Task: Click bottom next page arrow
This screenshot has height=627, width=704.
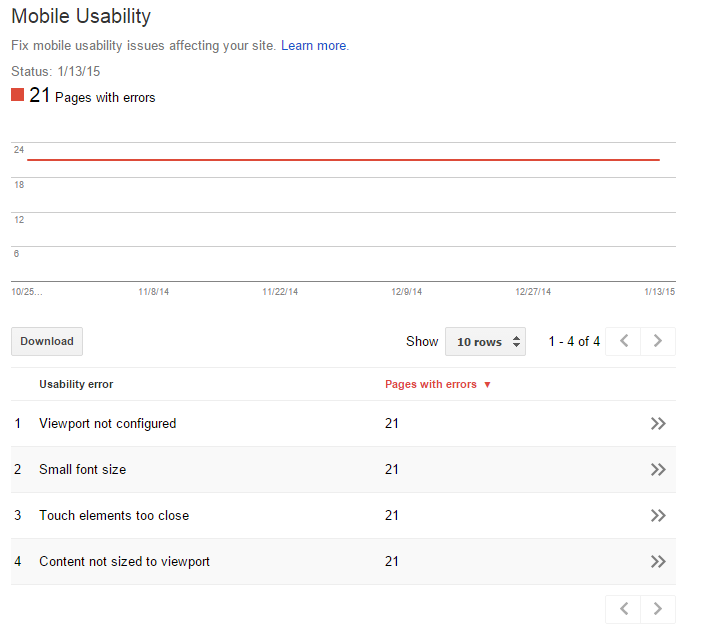Action: pos(658,609)
